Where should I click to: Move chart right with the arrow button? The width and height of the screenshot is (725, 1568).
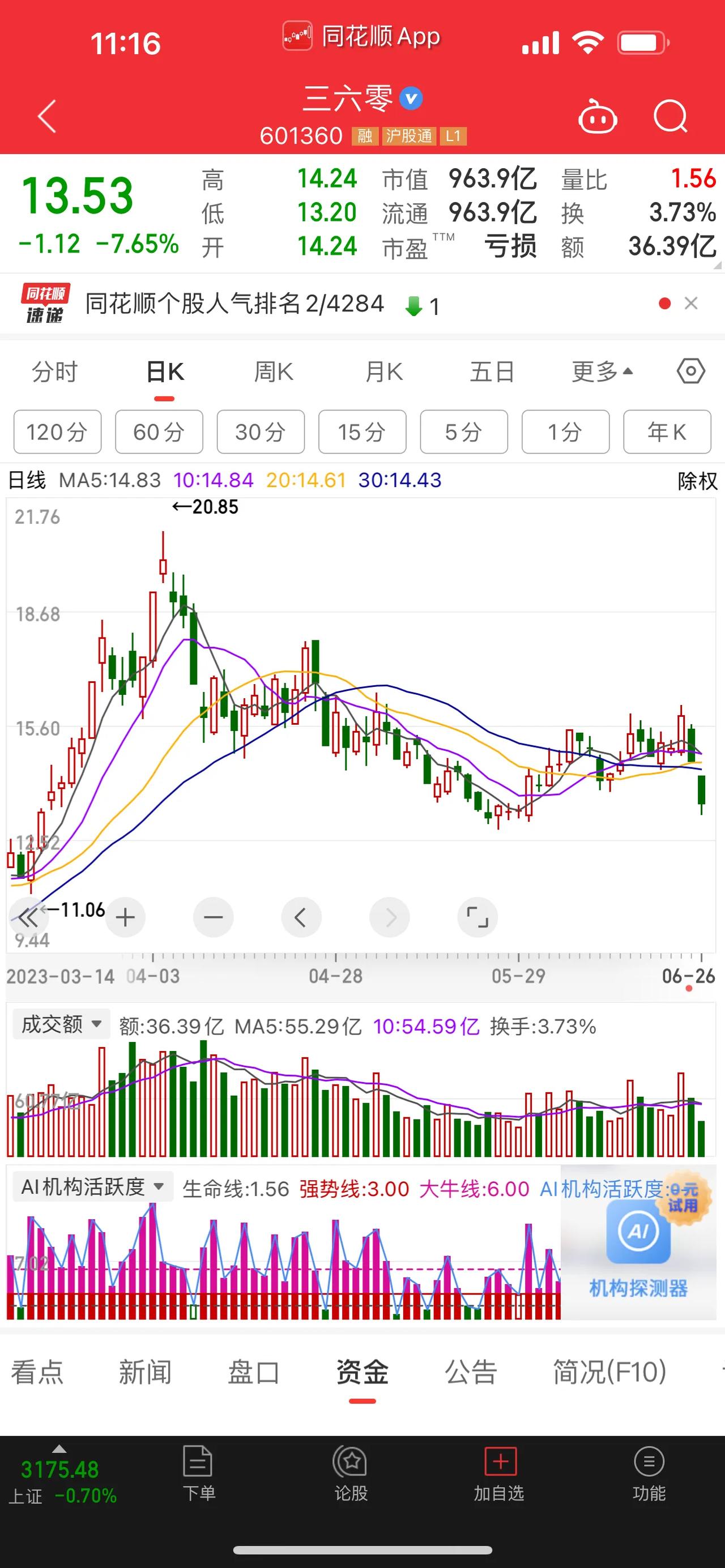(x=390, y=917)
